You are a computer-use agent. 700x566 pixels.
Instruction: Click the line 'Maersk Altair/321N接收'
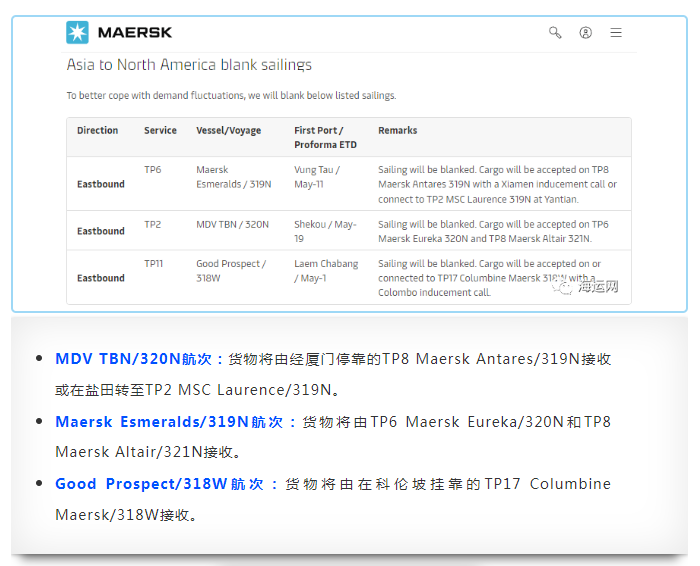coord(149,452)
